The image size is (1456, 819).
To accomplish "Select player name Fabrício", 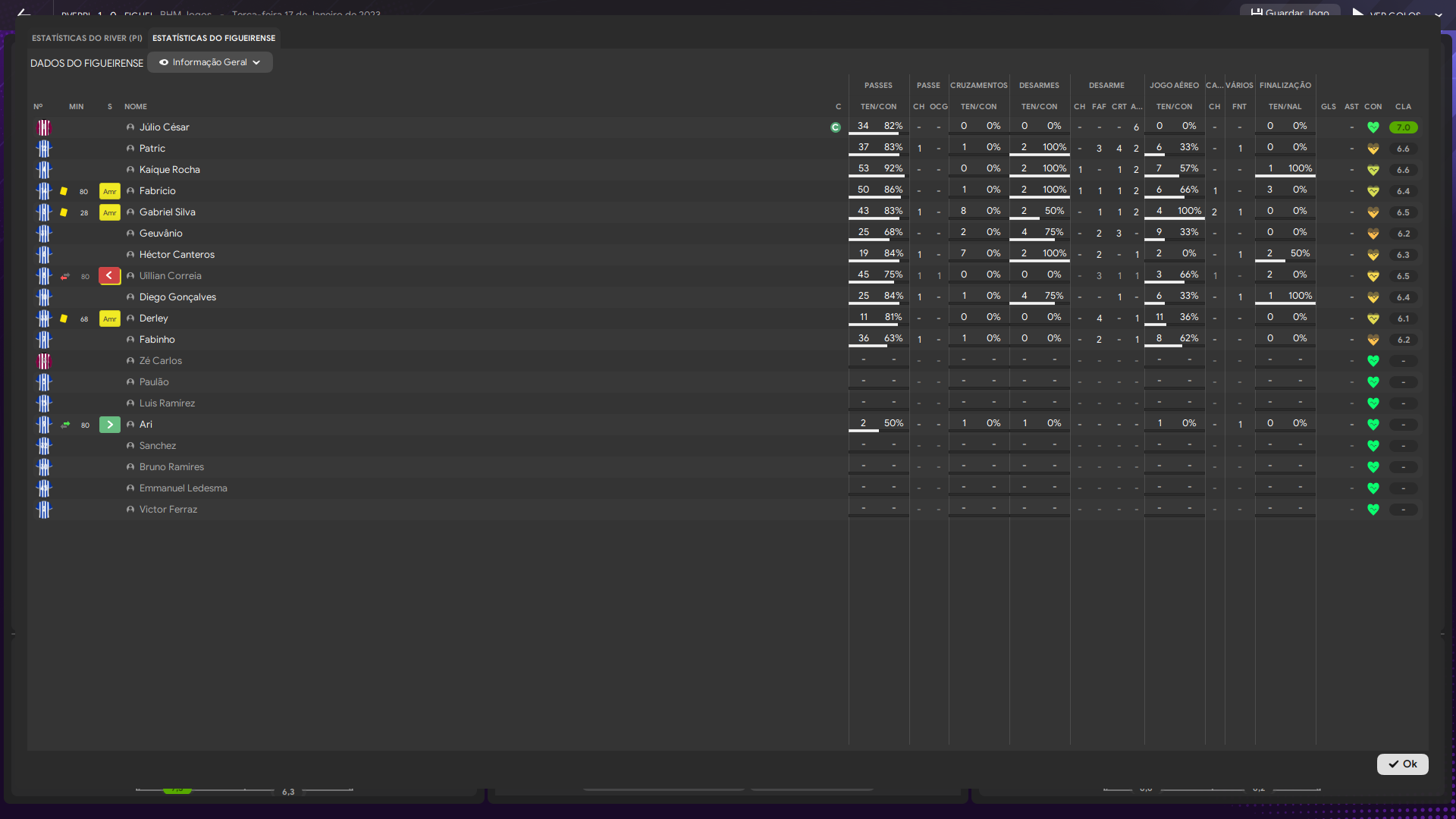I will click(158, 191).
